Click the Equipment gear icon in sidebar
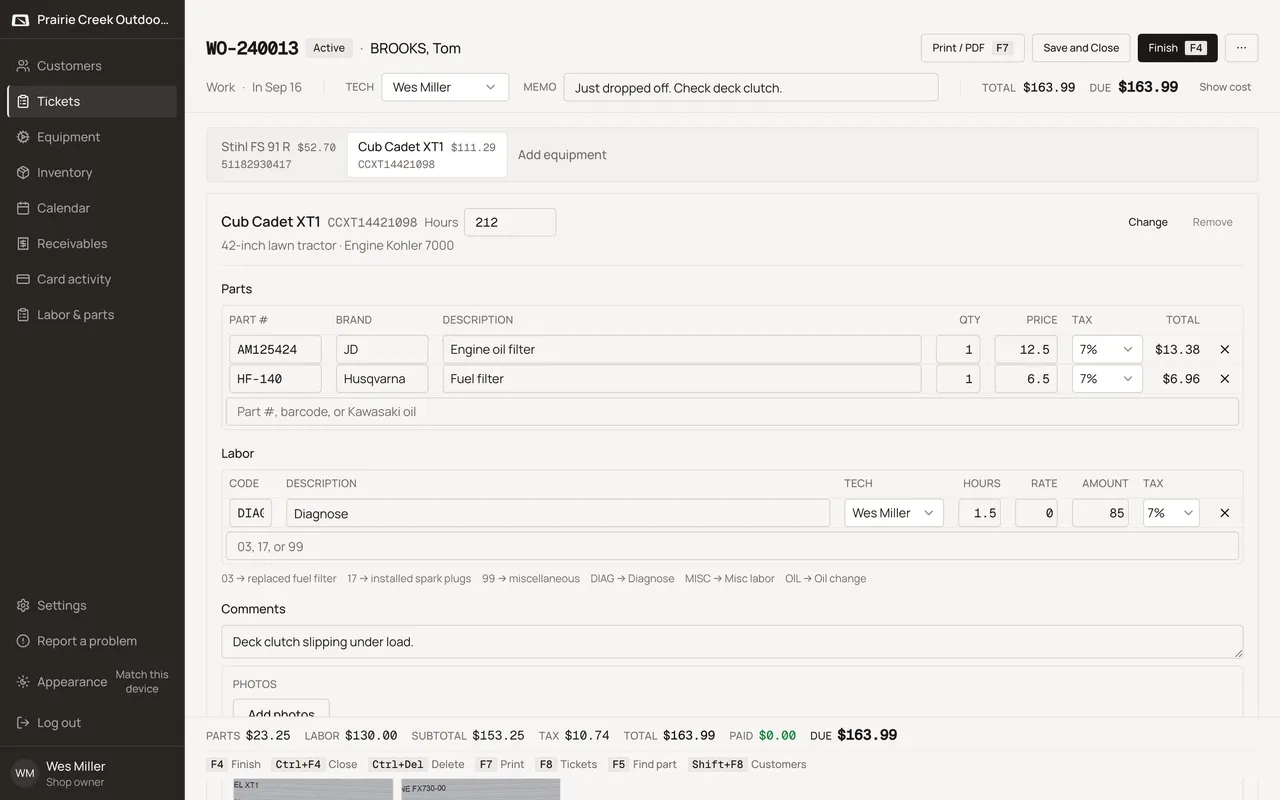The image size is (1280, 800). [x=23, y=137]
